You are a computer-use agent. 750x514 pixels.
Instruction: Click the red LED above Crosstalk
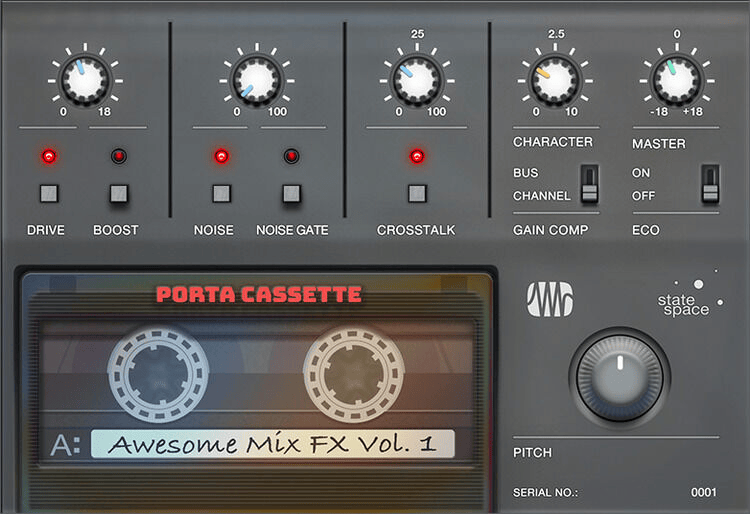(x=417, y=157)
